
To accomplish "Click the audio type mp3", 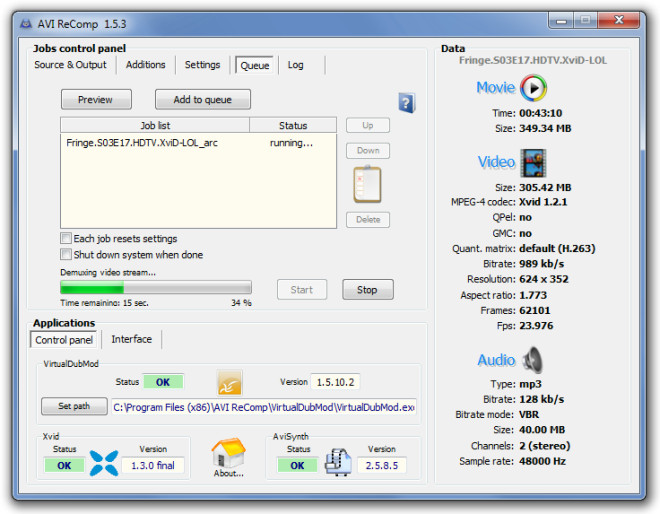I will [530, 384].
